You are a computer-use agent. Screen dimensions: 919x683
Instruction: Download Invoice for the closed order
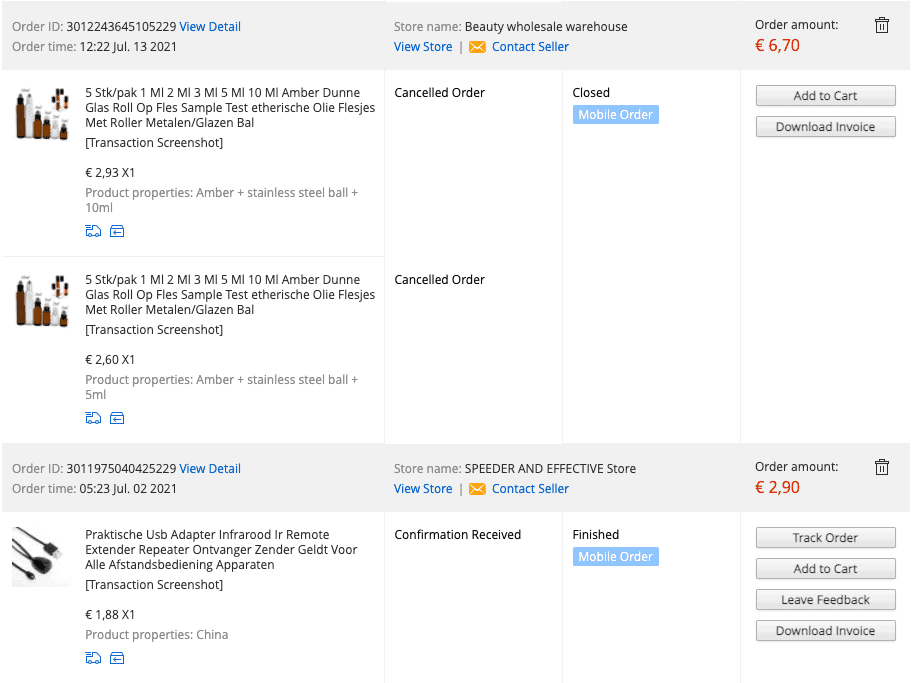(x=825, y=126)
